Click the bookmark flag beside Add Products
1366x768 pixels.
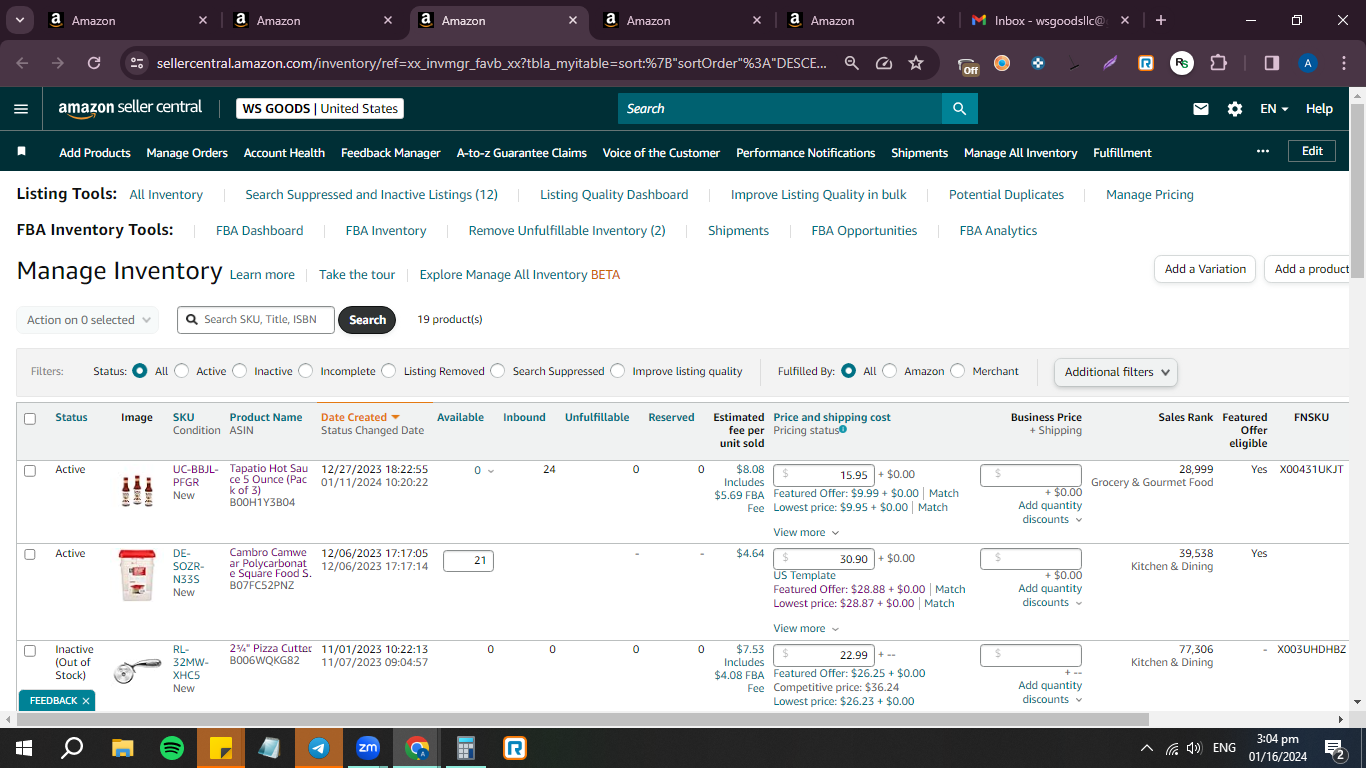(x=22, y=152)
